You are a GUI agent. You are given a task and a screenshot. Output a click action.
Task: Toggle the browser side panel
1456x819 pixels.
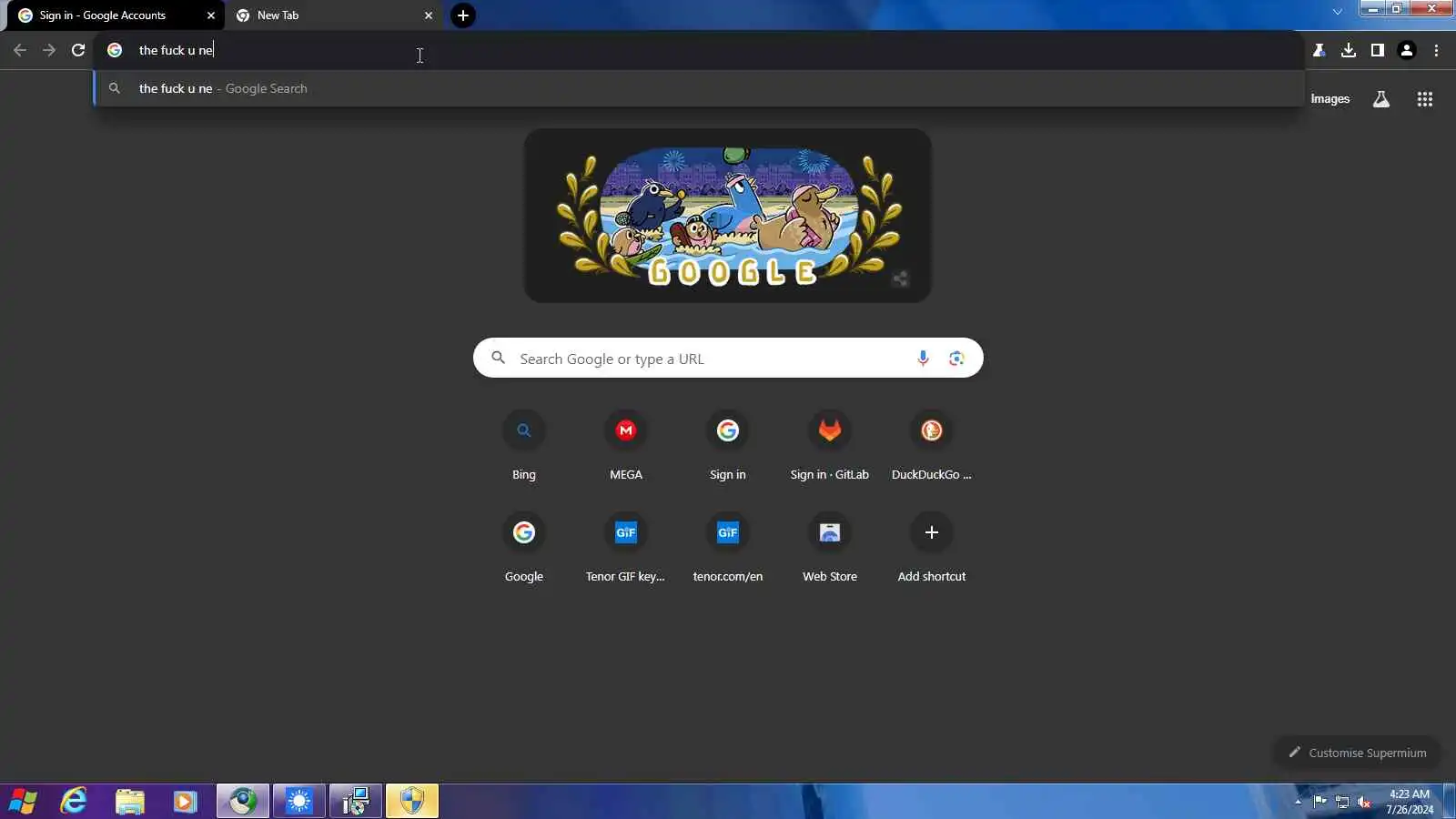(x=1378, y=50)
